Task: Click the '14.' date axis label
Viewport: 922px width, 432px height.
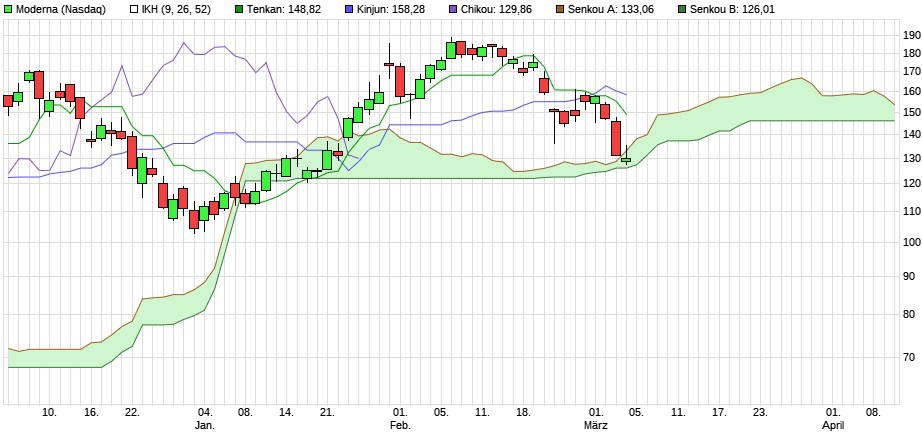Action: [x=286, y=412]
